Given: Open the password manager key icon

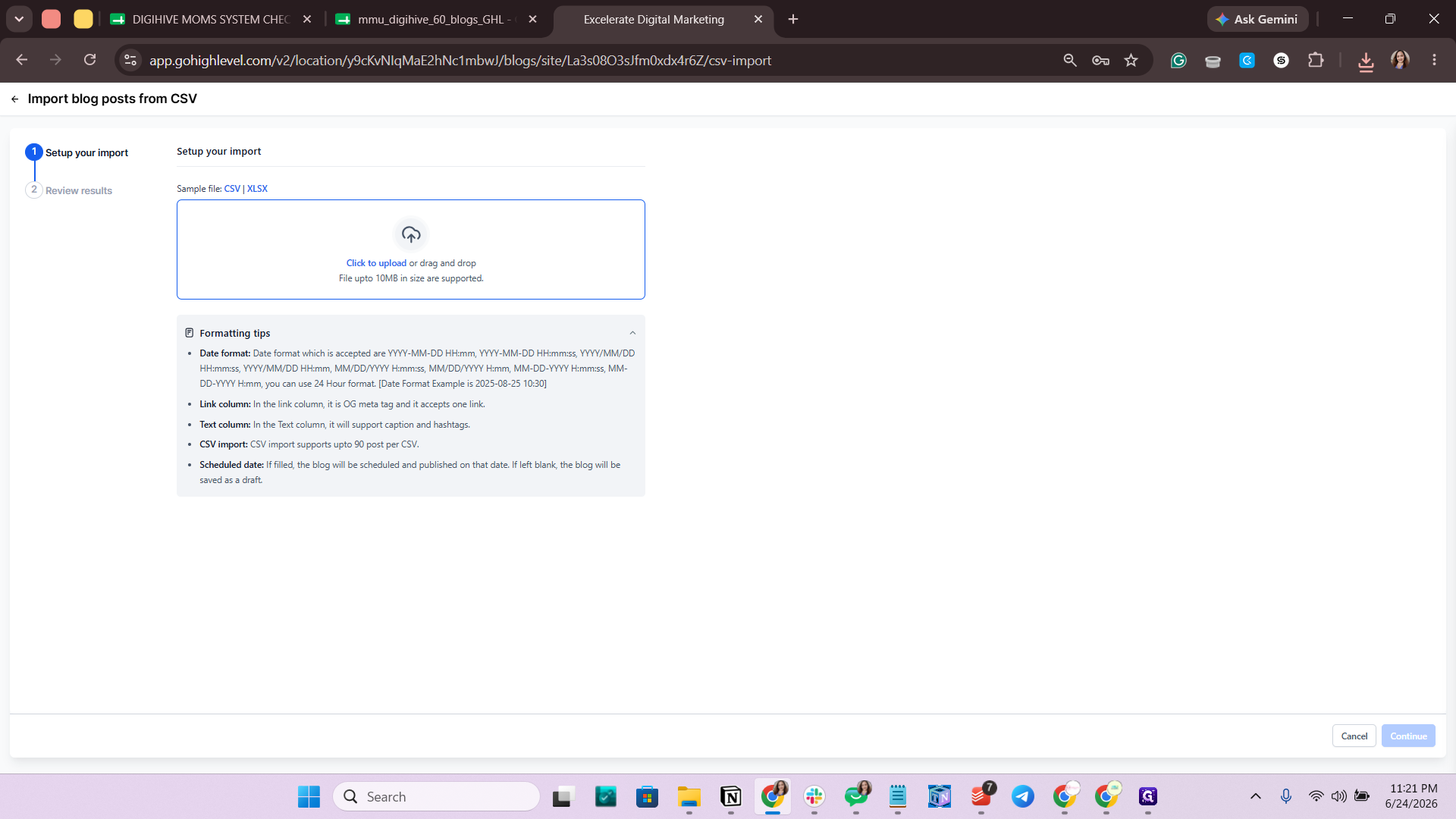Looking at the screenshot, I should [x=1100, y=60].
